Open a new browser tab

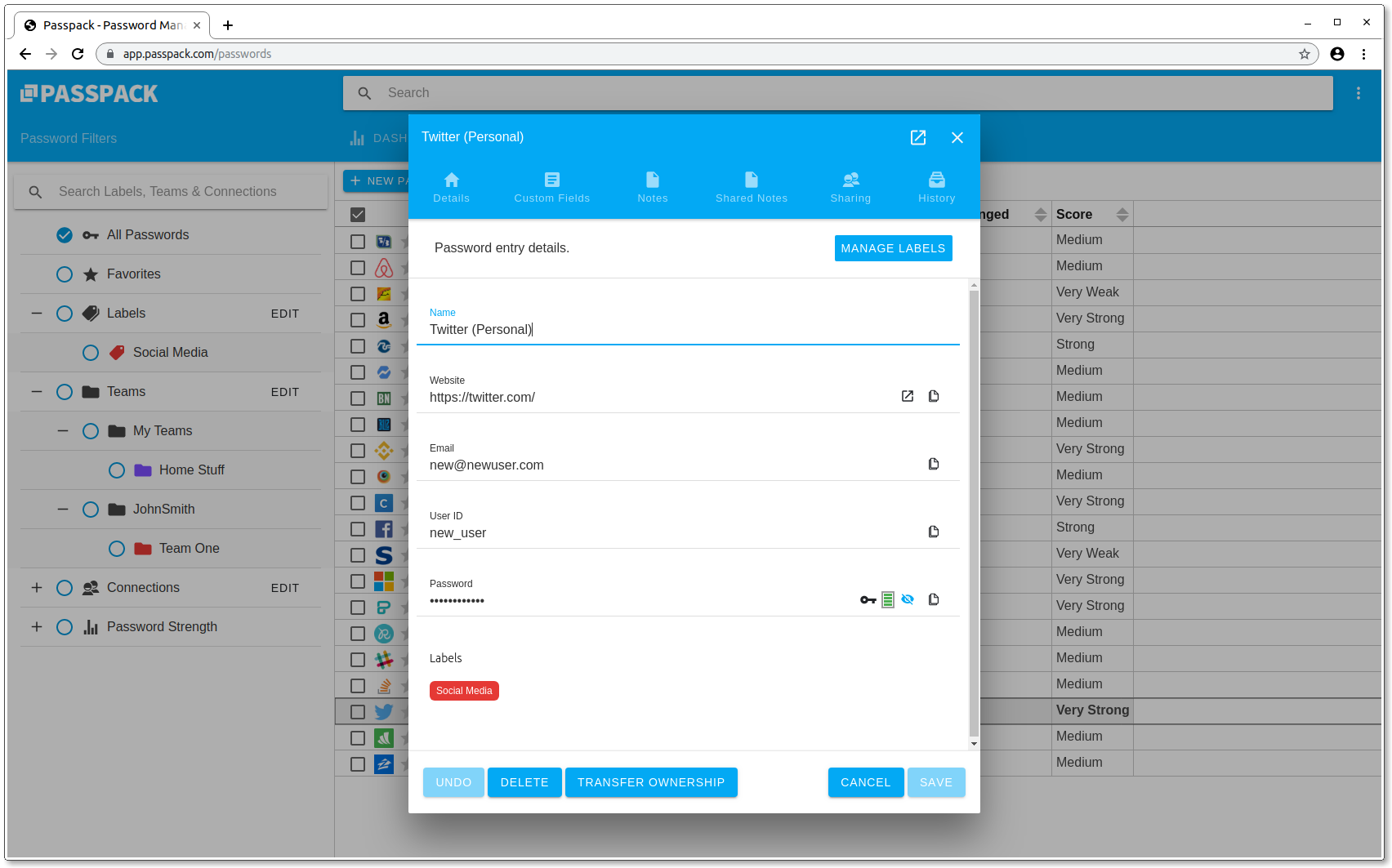tap(228, 25)
